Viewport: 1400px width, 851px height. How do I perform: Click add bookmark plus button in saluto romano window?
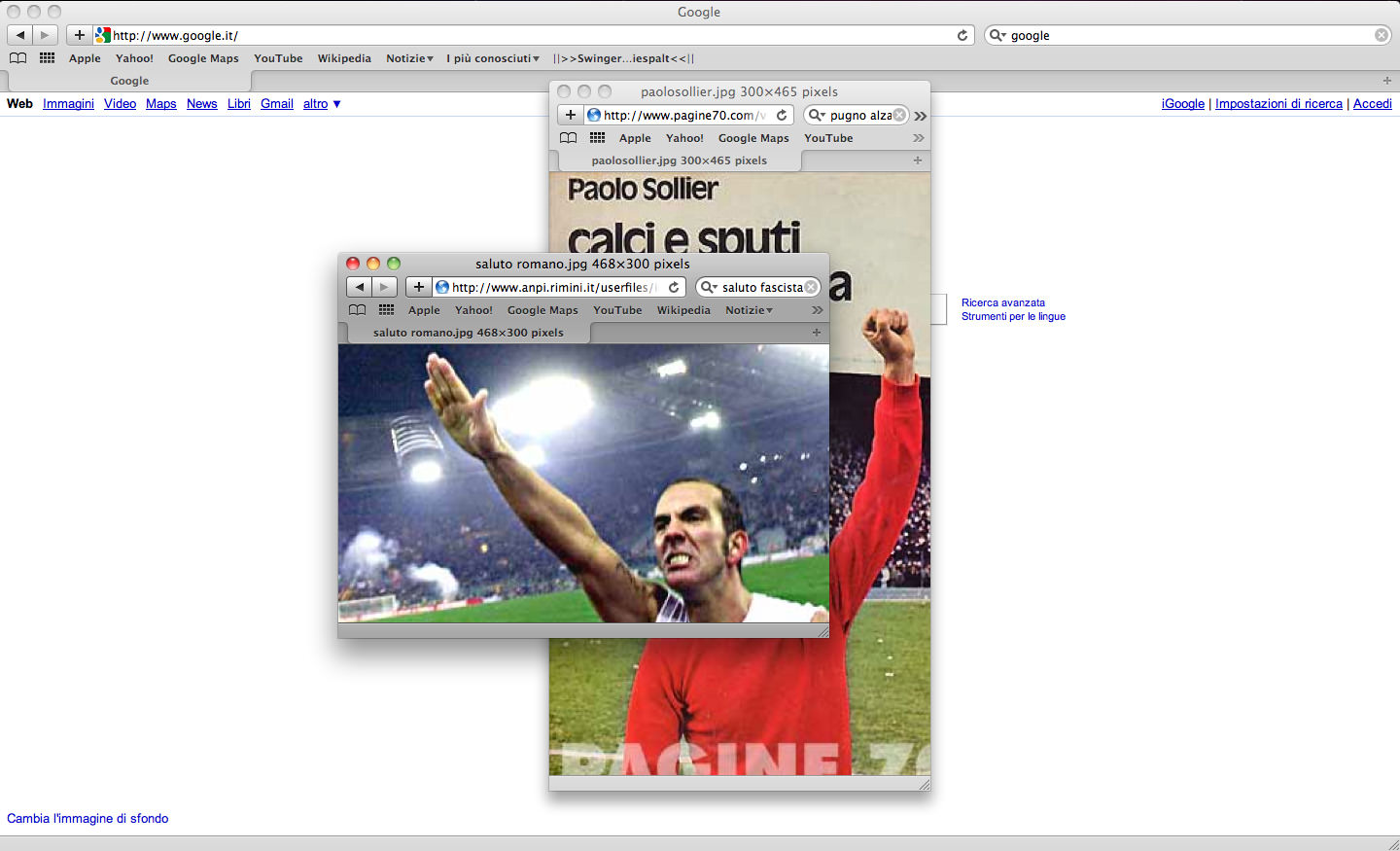click(x=418, y=287)
